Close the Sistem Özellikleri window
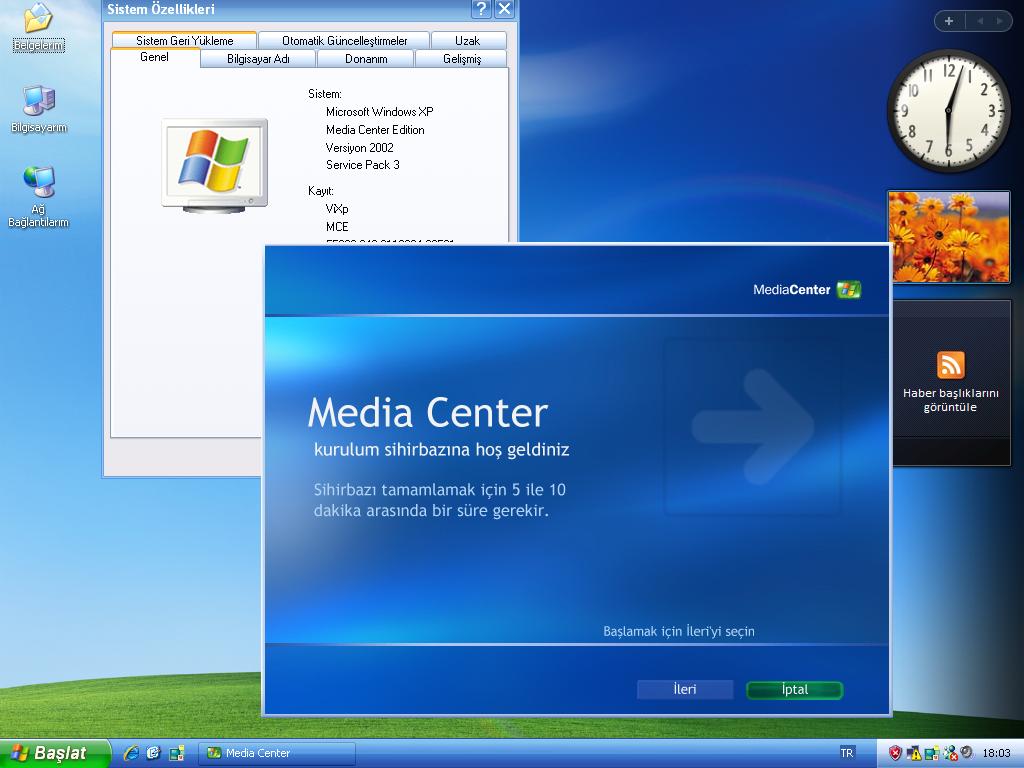 (504, 8)
